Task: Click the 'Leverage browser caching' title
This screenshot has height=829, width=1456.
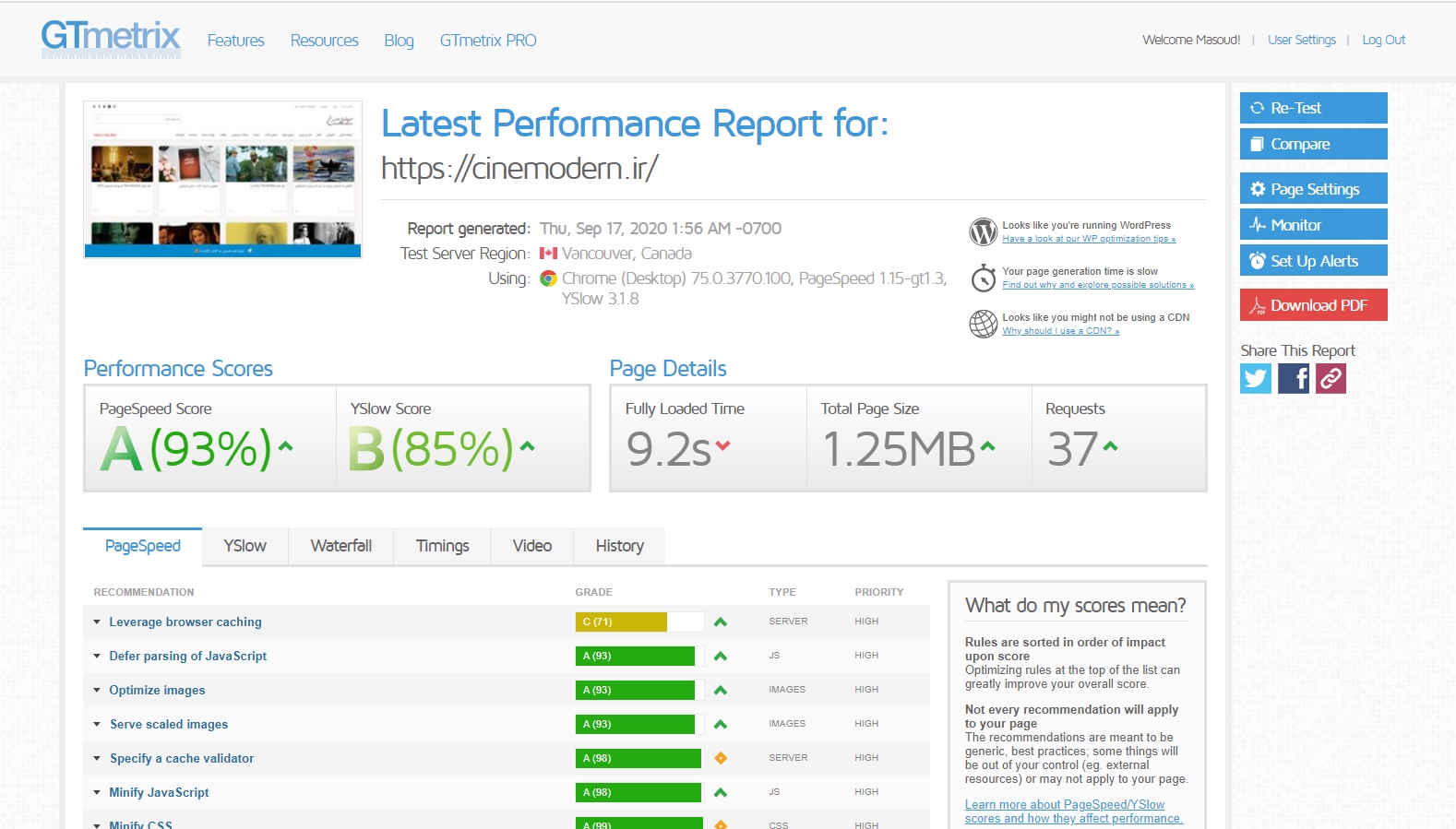Action: [185, 622]
